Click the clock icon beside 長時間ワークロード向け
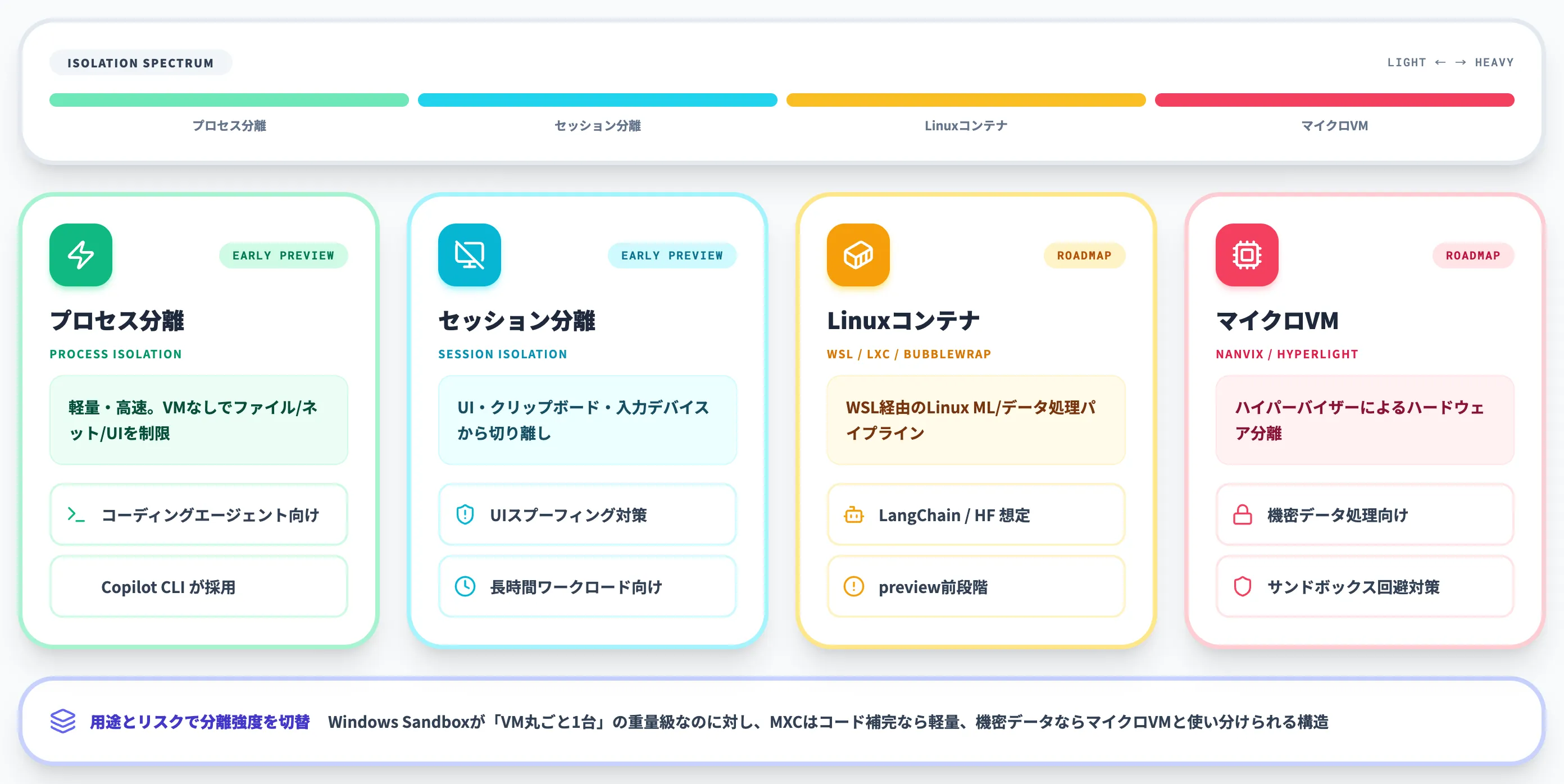The width and height of the screenshot is (1564, 784). (465, 587)
